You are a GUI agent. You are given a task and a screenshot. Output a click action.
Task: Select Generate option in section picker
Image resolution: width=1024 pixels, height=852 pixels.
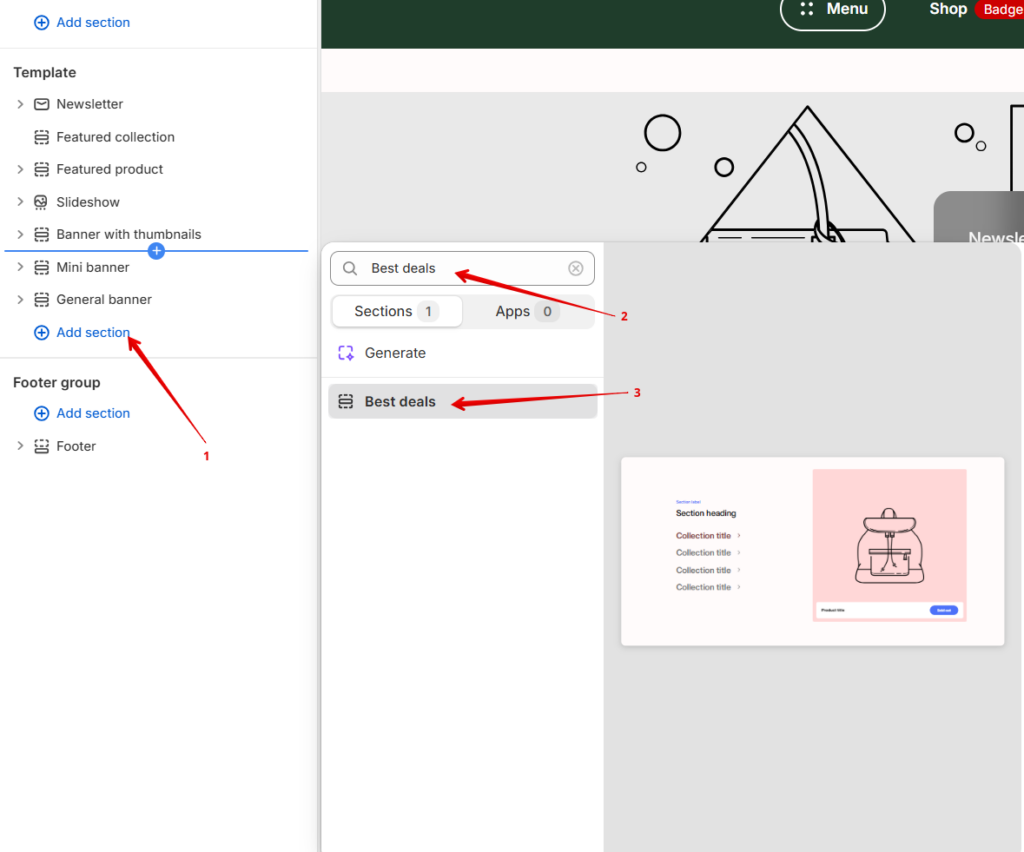[x=462, y=353]
